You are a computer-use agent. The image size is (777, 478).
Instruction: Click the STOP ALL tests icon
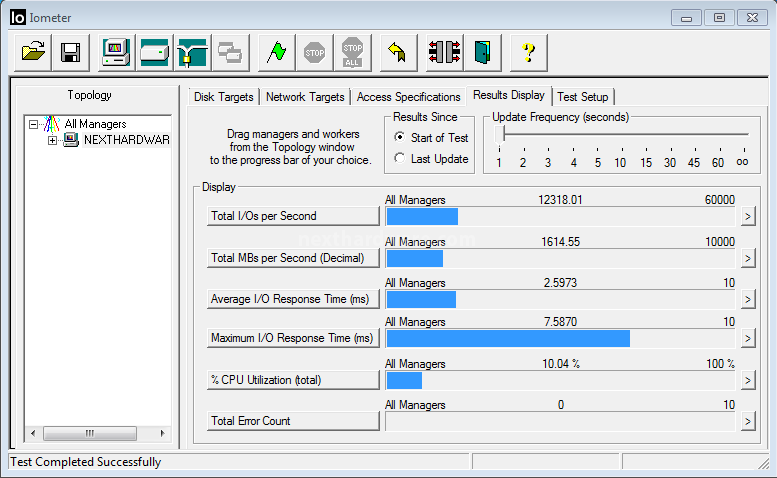pyautogui.click(x=352, y=53)
